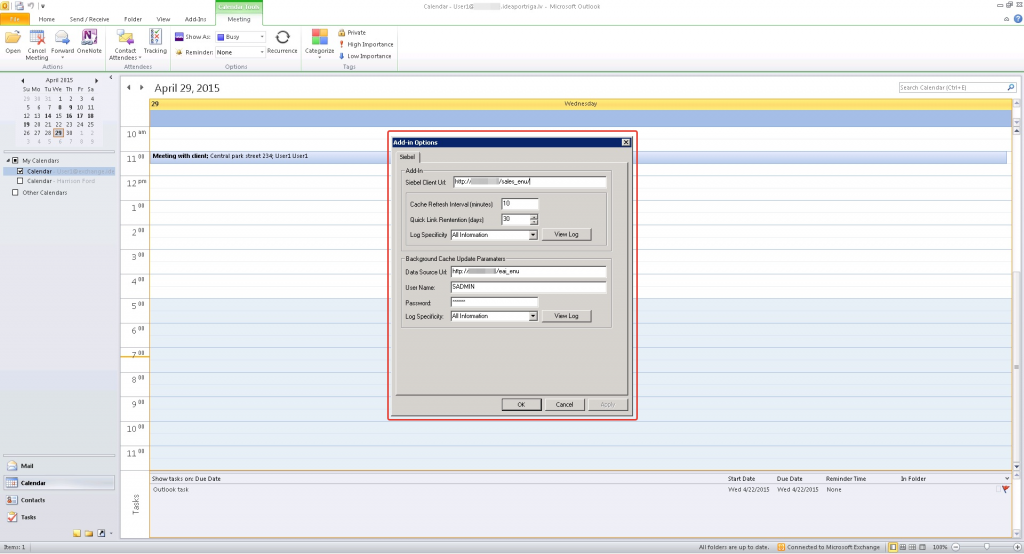
Task: Open Outlook Help question mark icon
Action: 1017,19
